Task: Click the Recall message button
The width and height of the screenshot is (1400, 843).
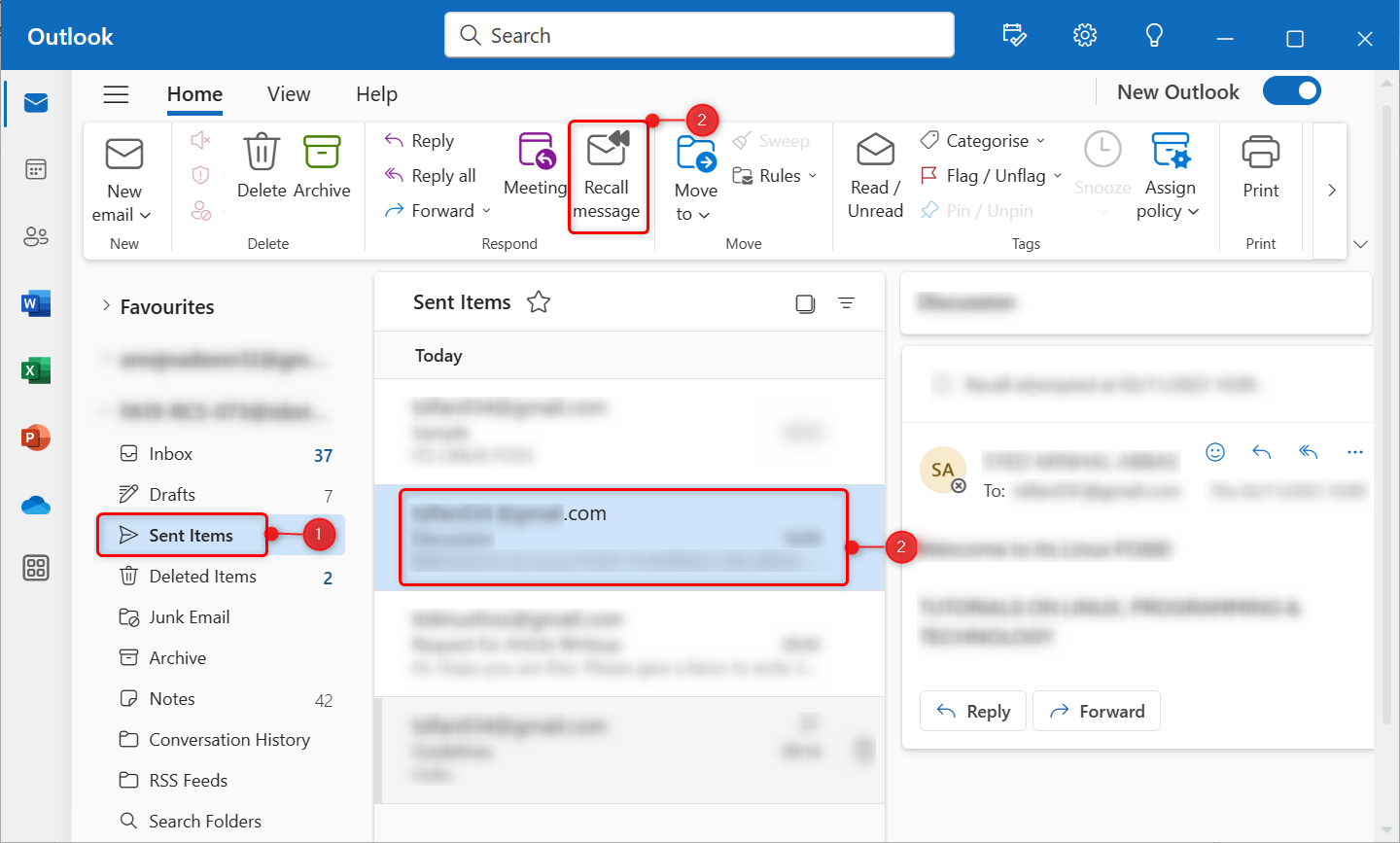Action: [x=607, y=178]
